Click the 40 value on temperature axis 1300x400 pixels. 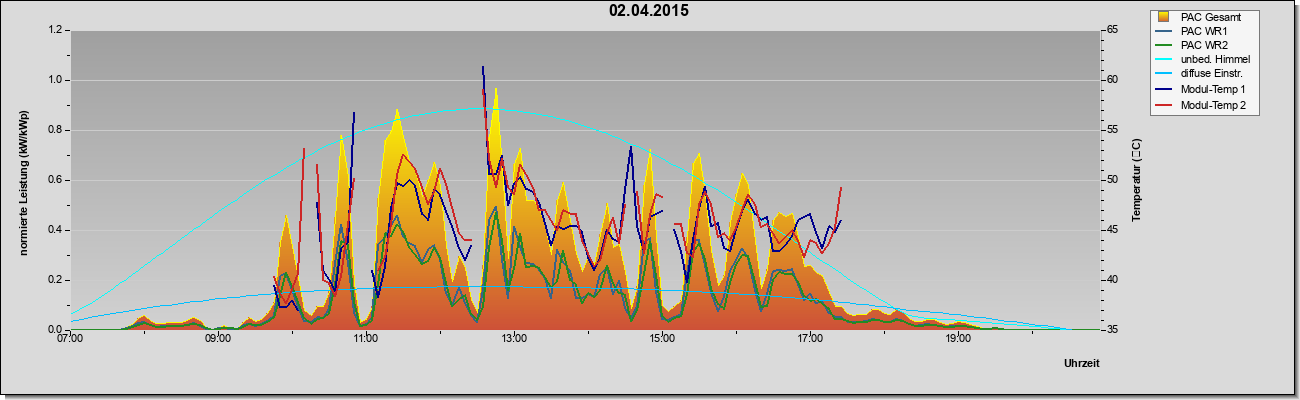pos(1112,280)
